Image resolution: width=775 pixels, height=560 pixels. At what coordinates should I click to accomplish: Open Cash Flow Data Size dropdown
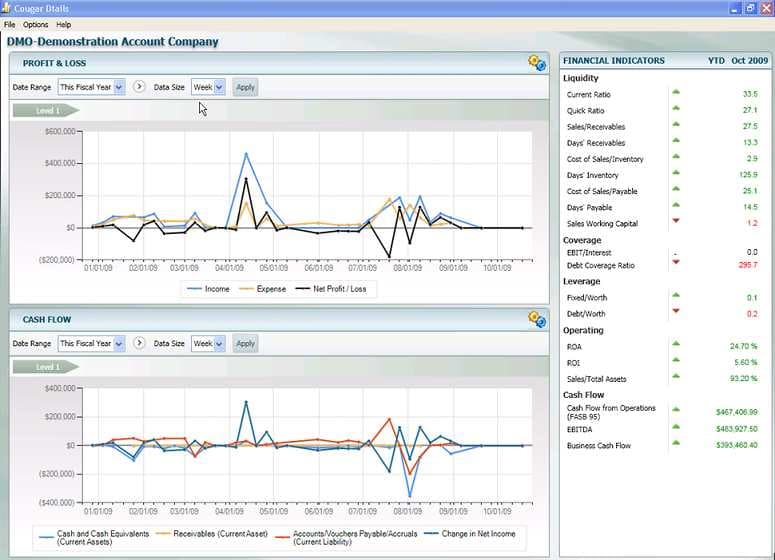tap(208, 343)
